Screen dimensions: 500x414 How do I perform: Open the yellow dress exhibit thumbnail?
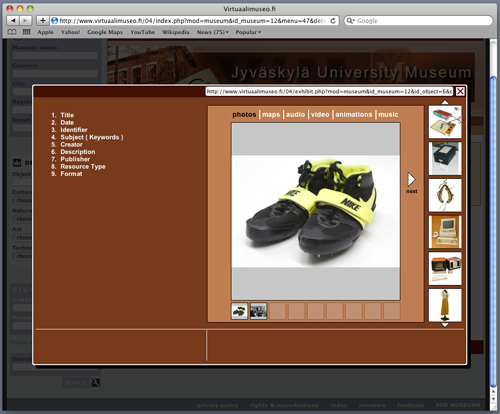coord(445,305)
